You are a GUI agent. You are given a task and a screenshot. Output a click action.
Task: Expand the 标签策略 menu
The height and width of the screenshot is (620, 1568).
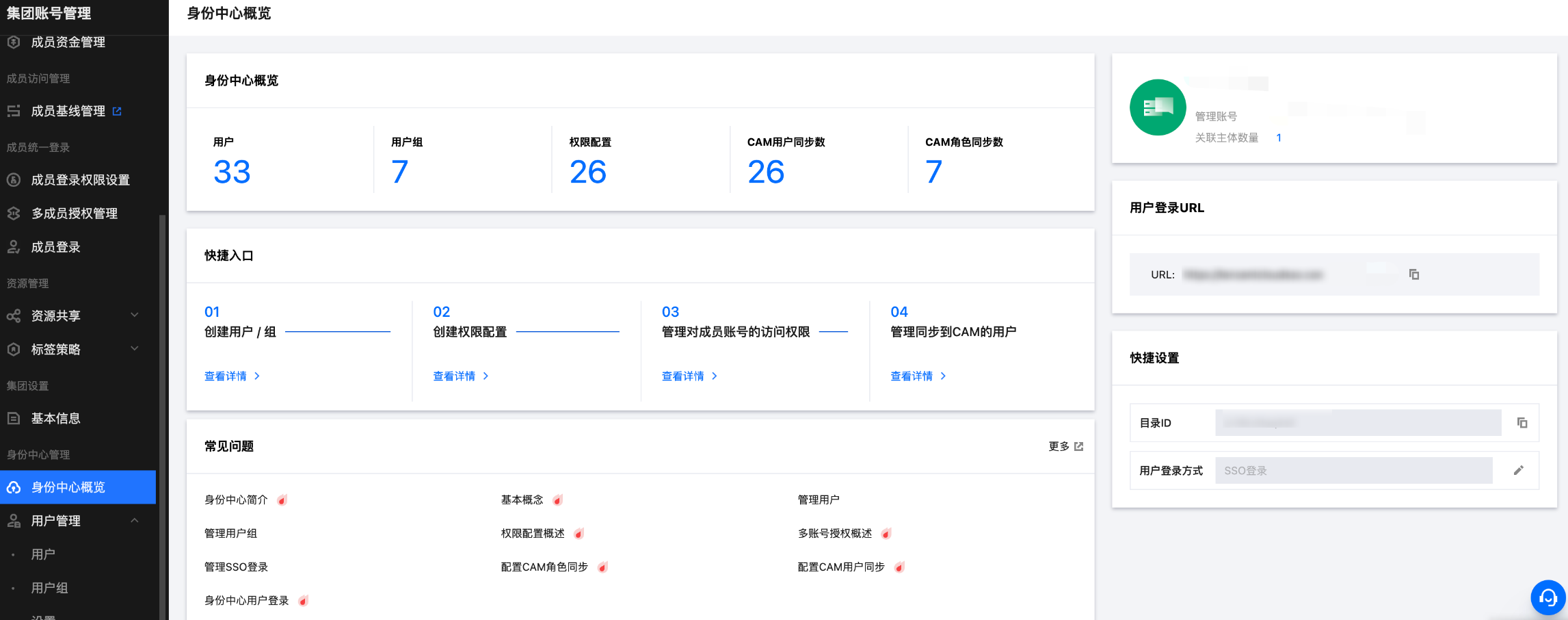(135, 349)
